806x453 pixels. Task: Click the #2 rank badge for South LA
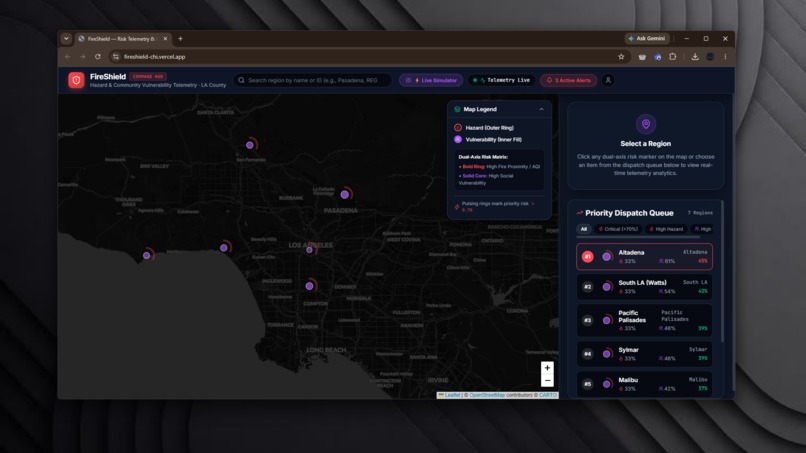pos(588,287)
